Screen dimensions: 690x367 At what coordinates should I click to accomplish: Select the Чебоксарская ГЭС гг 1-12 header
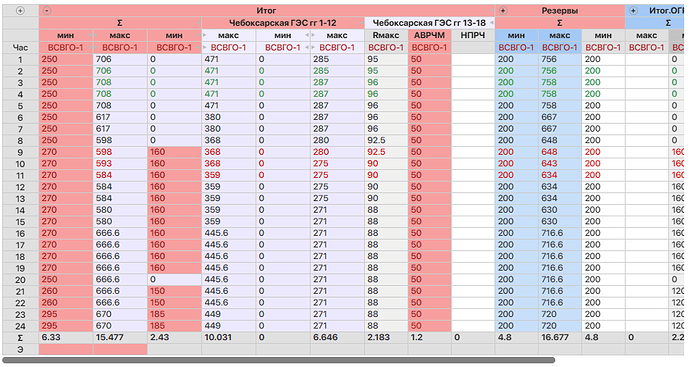[283, 23]
